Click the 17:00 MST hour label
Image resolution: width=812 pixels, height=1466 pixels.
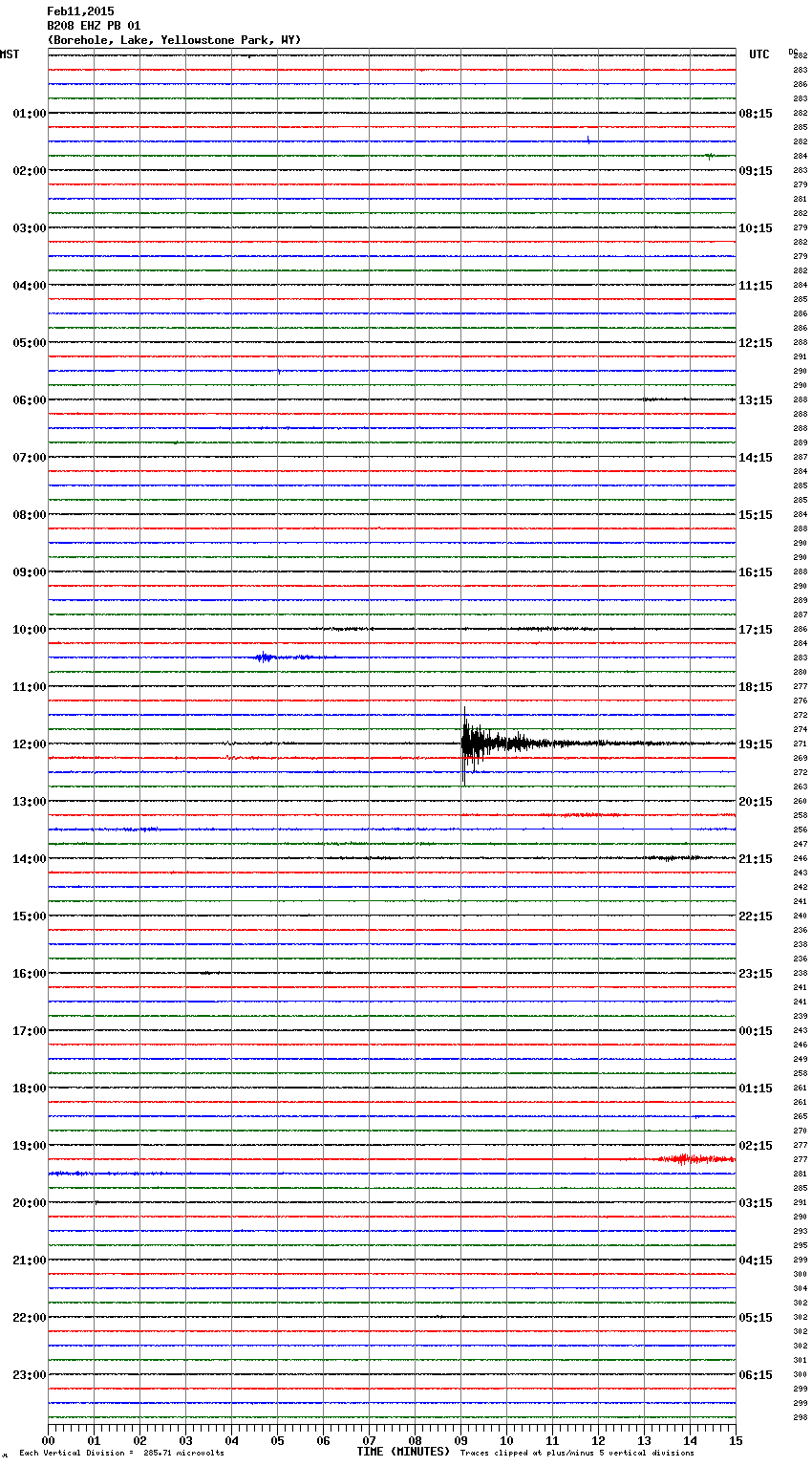pos(30,1031)
